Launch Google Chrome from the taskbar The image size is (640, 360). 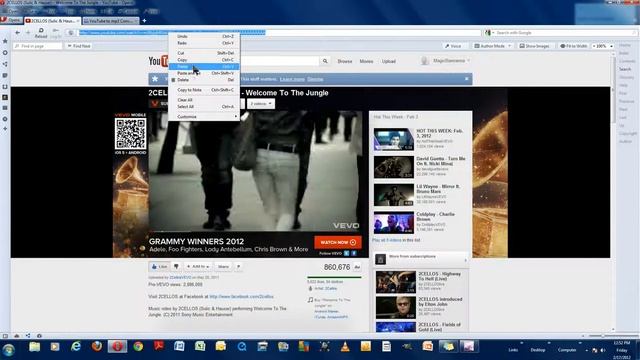click(x=138, y=347)
